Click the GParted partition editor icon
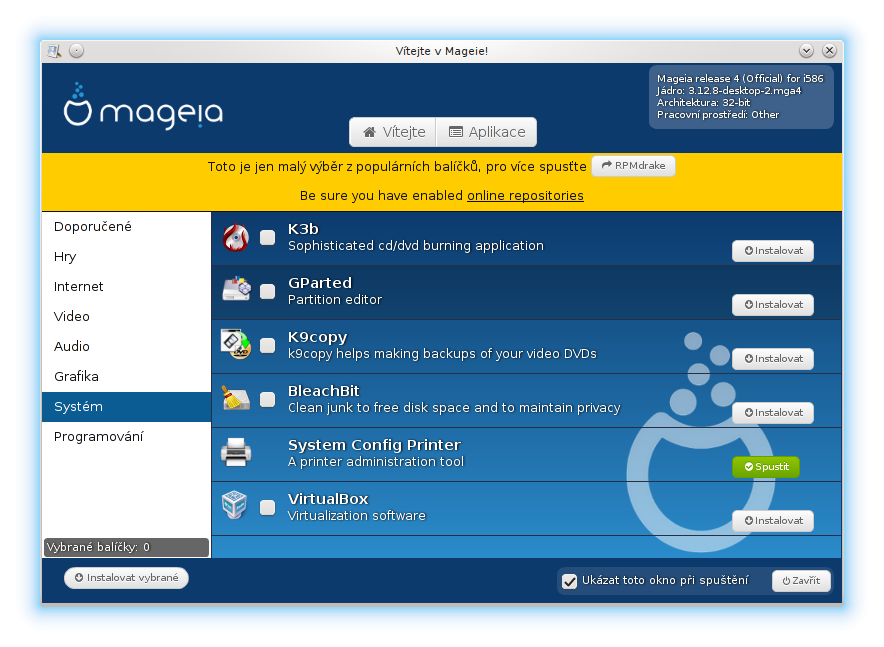The image size is (884, 647). tap(237, 289)
